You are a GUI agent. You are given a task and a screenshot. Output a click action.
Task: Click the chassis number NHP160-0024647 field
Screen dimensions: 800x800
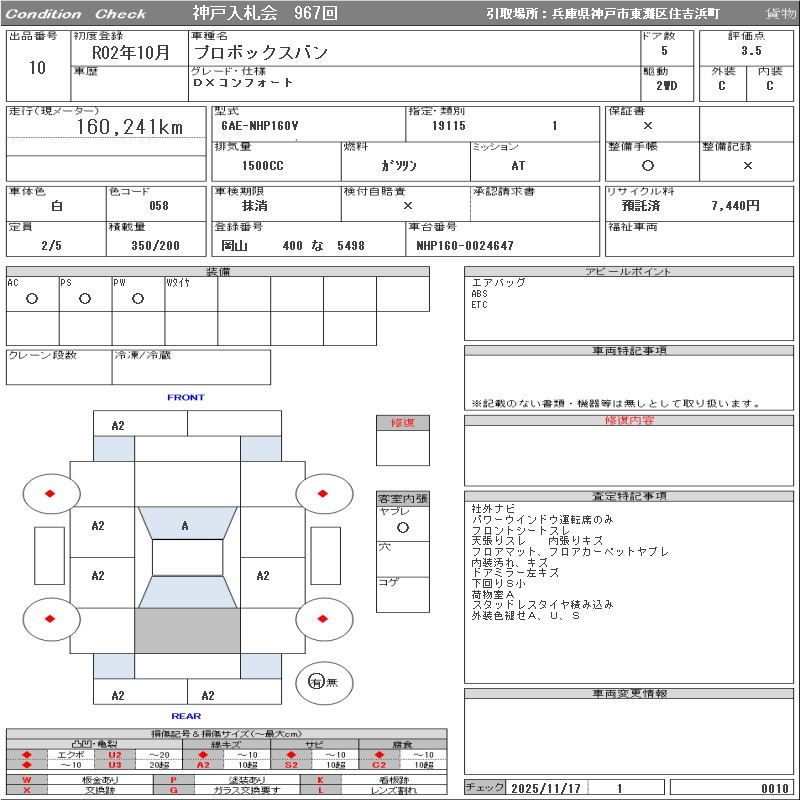[465, 245]
